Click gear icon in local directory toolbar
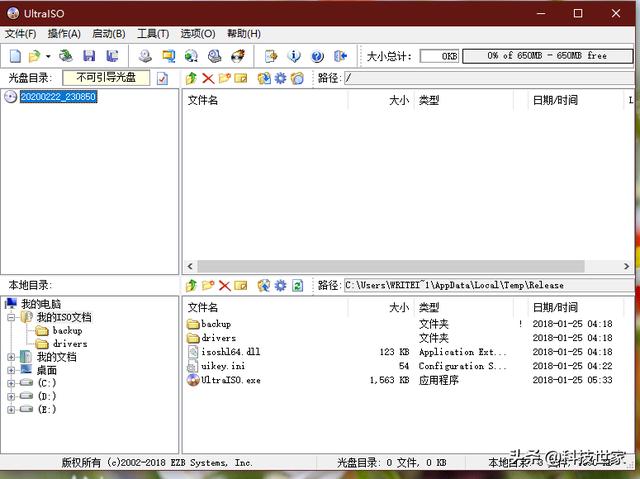The width and height of the screenshot is (640, 479). click(280, 285)
